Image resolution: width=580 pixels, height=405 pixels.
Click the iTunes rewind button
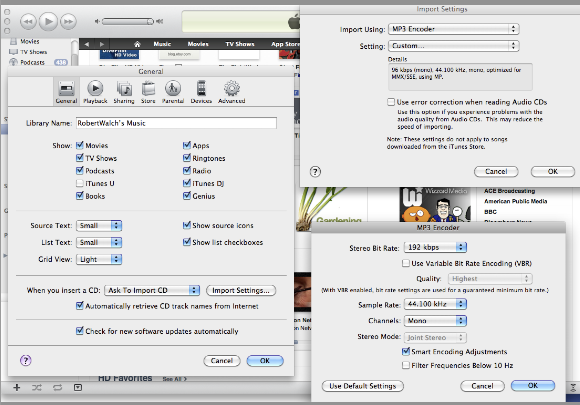pyautogui.click(x=28, y=21)
